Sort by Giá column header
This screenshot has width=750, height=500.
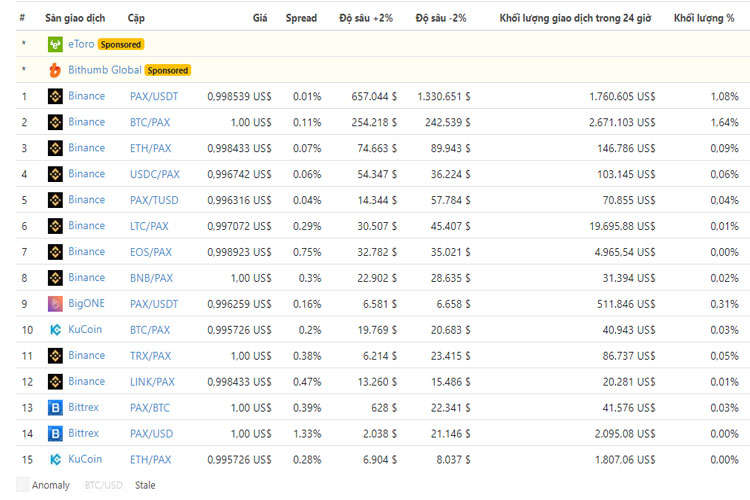pyautogui.click(x=260, y=18)
